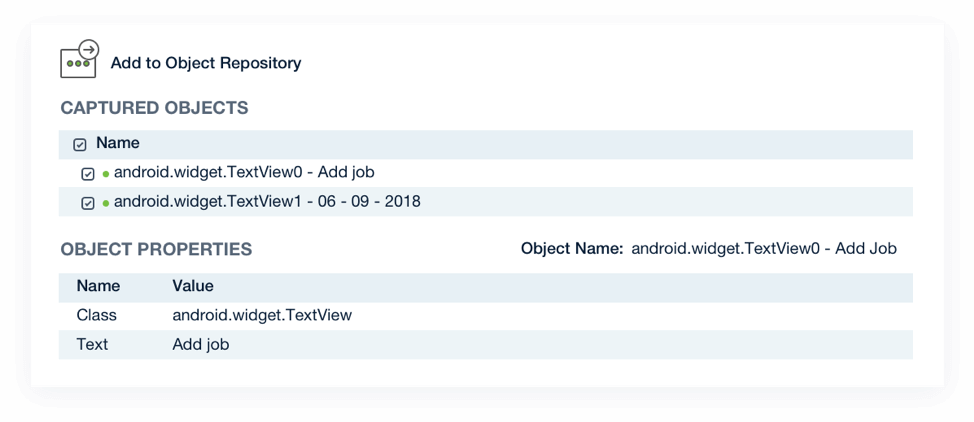Screen dimensions: 974x422
Task: Select android.widget.TextView0 - Add job object
Action: [x=244, y=172]
